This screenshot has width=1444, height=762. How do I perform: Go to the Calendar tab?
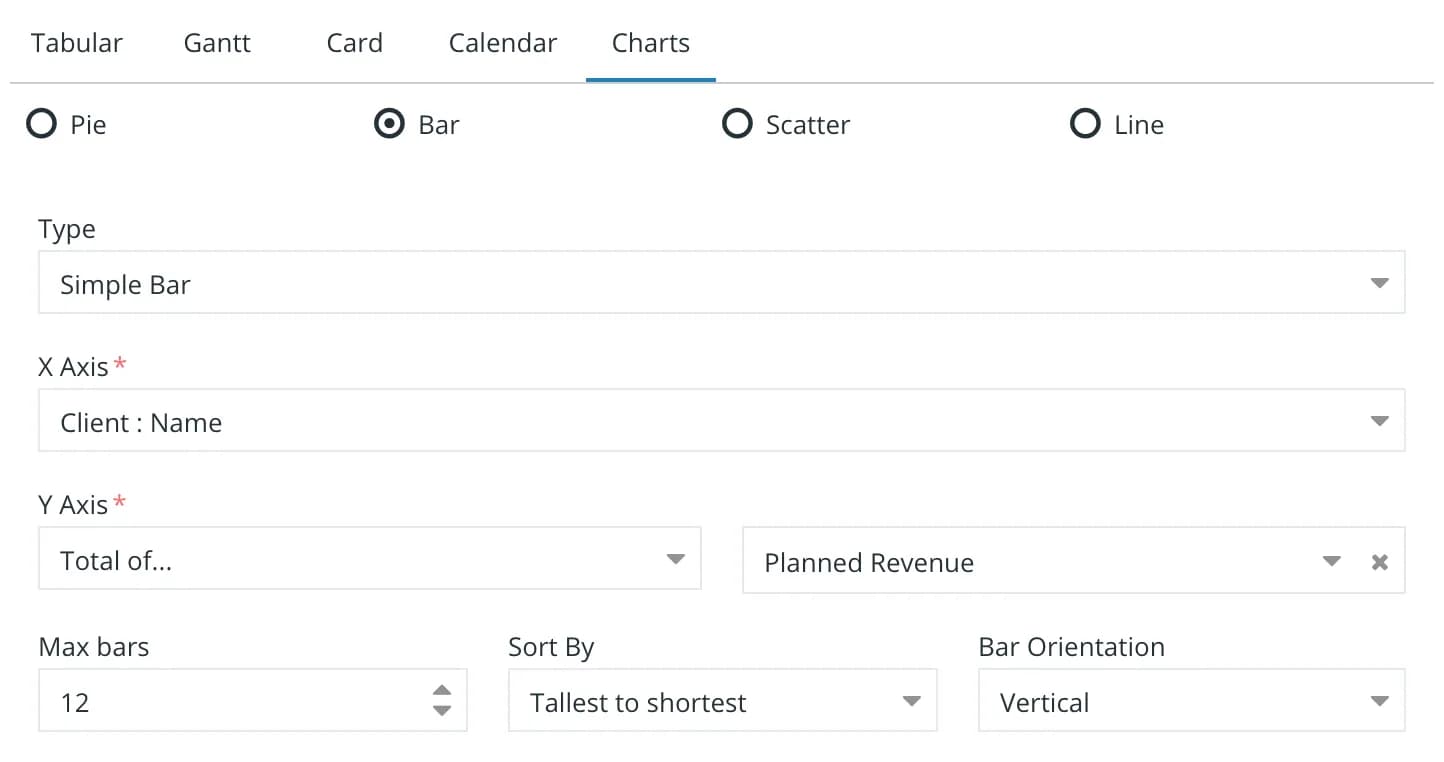pyautogui.click(x=503, y=43)
